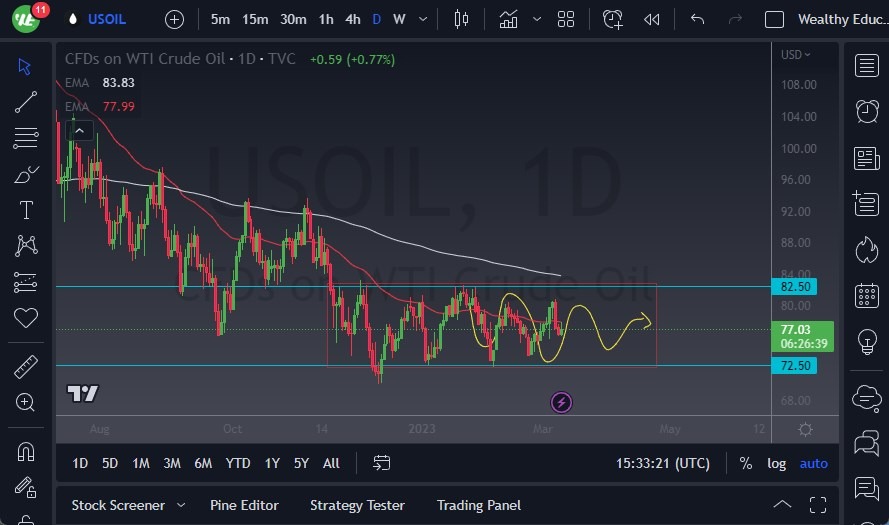Open the USD currency dropdown
This screenshot has height=525, width=889.
click(x=796, y=55)
